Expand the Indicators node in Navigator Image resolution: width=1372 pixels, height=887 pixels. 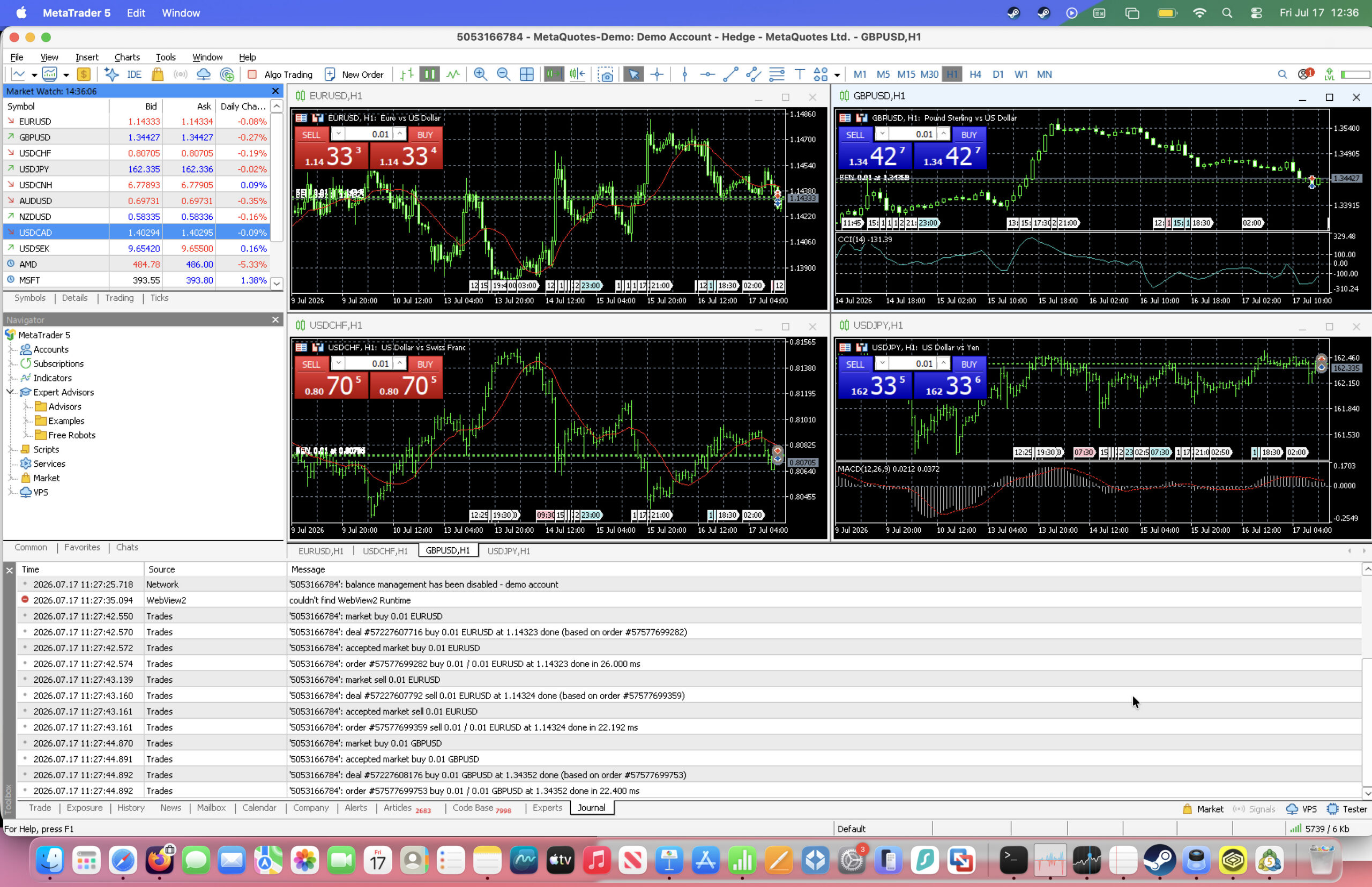coord(10,378)
